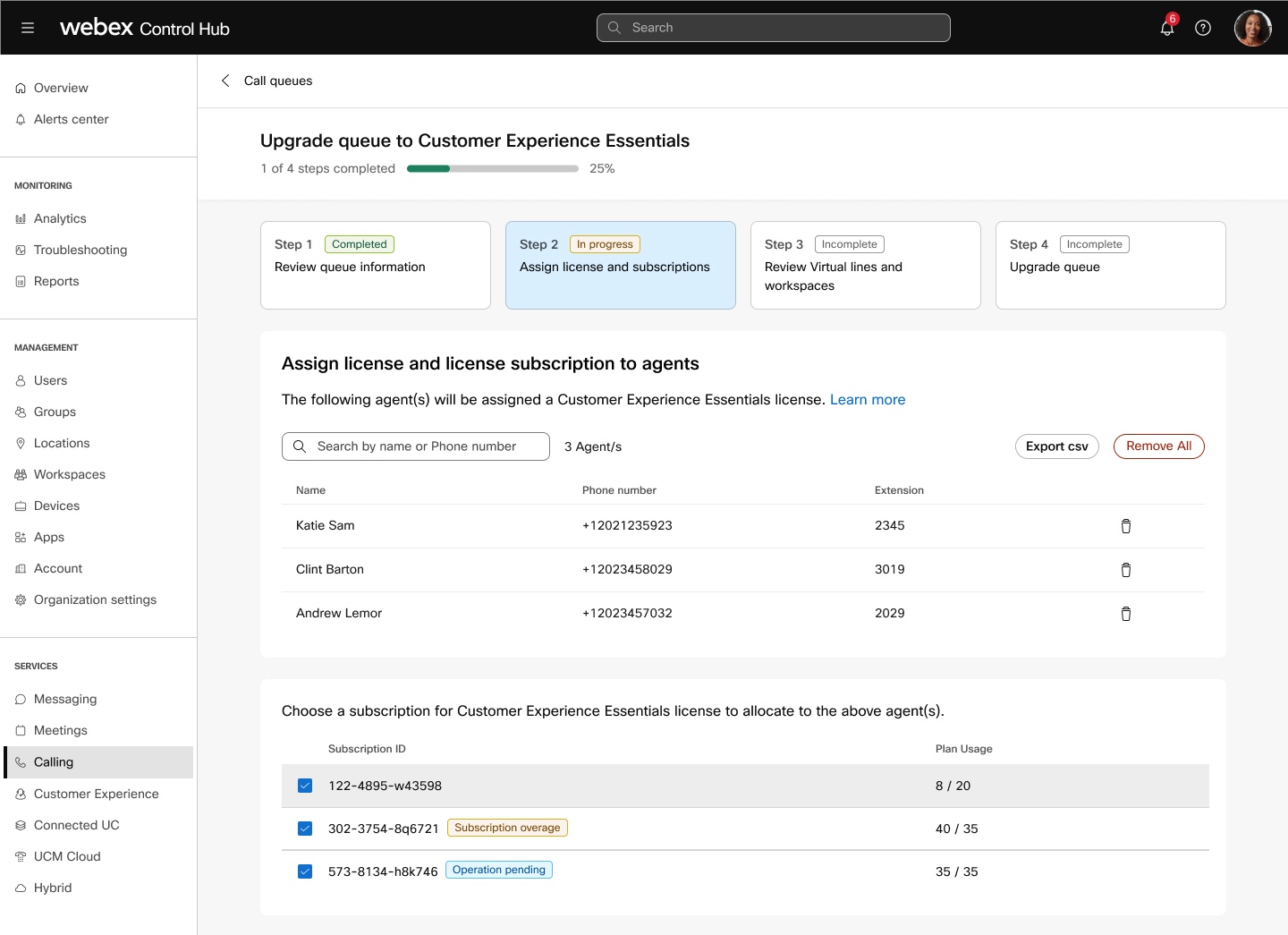Screen dimensions: 1288x935
Task: Click the back arrow next to Call queues
Action: tap(225, 81)
